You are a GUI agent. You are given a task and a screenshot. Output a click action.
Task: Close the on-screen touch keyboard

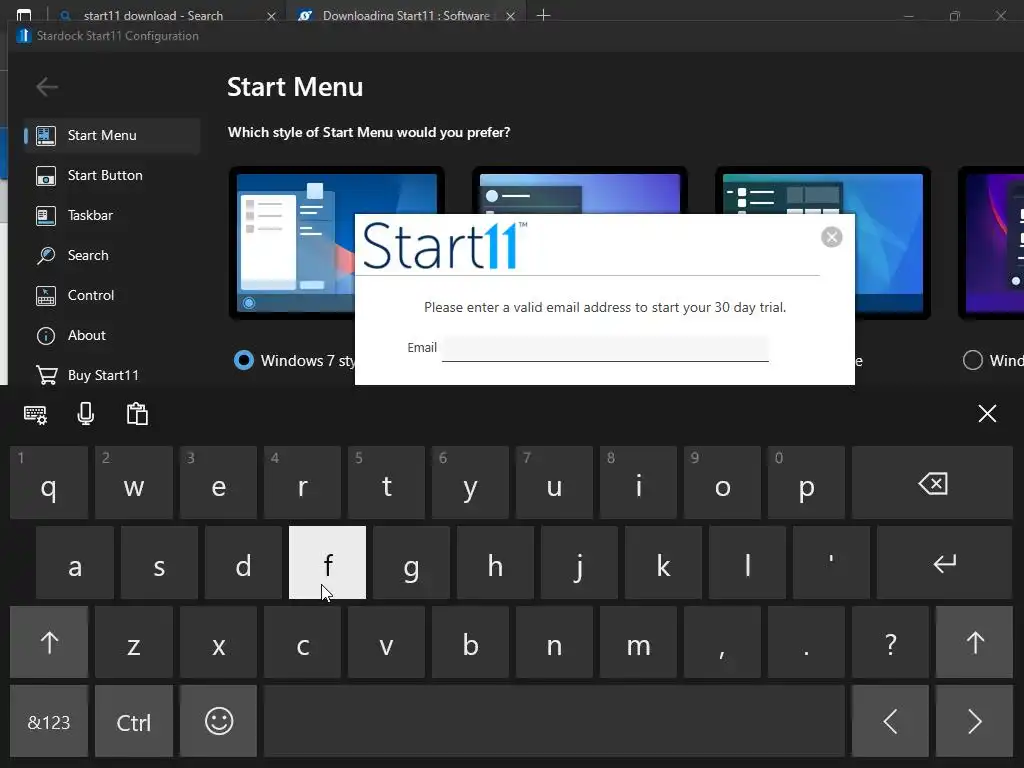(987, 413)
